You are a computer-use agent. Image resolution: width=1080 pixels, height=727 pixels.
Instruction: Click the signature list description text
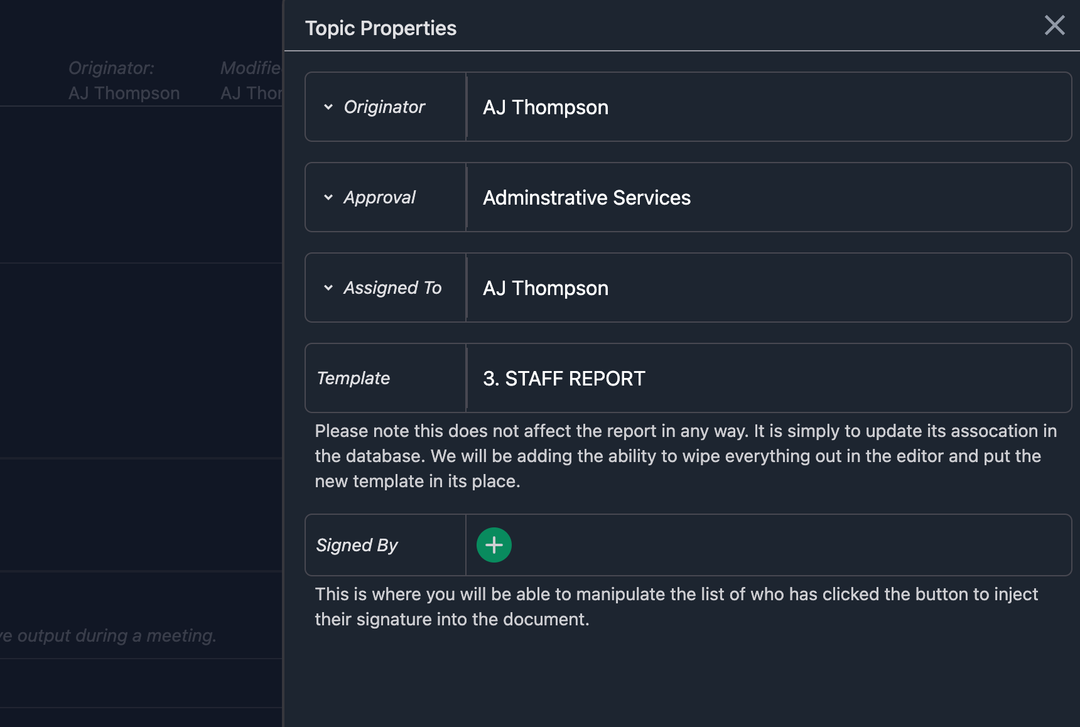[x=676, y=606]
